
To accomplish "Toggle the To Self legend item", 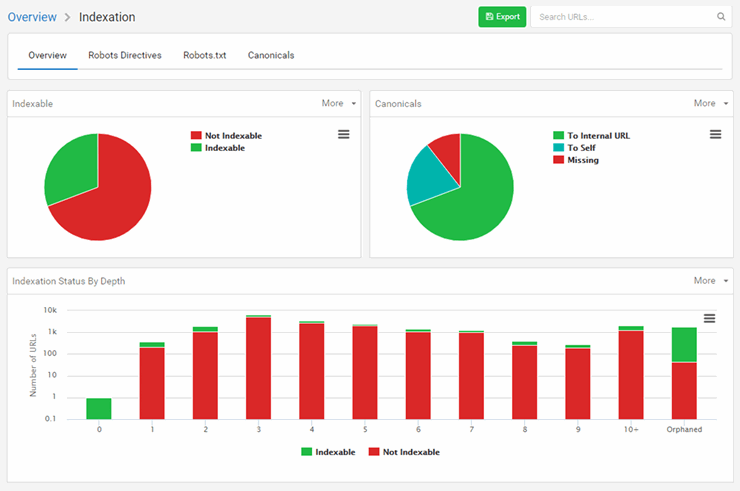I will tap(578, 148).
